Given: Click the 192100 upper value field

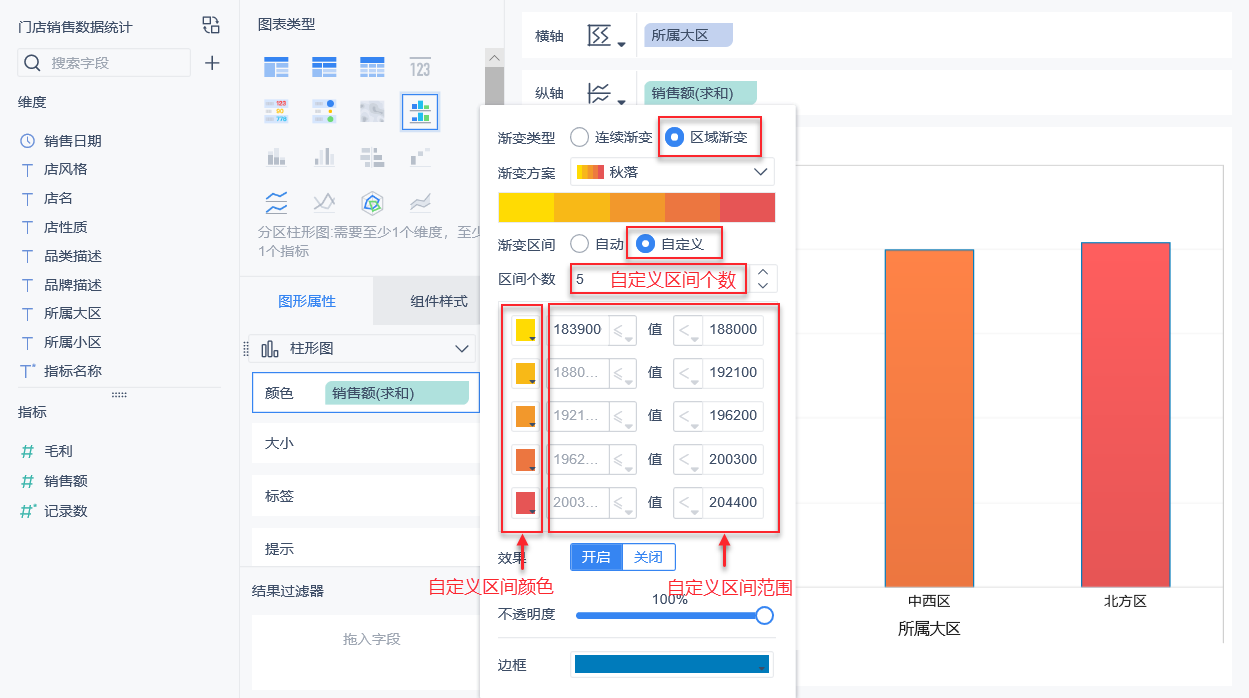Looking at the screenshot, I should point(732,373).
